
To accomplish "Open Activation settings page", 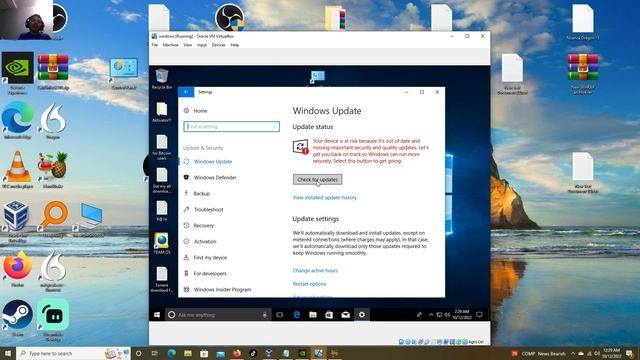I will point(205,242).
